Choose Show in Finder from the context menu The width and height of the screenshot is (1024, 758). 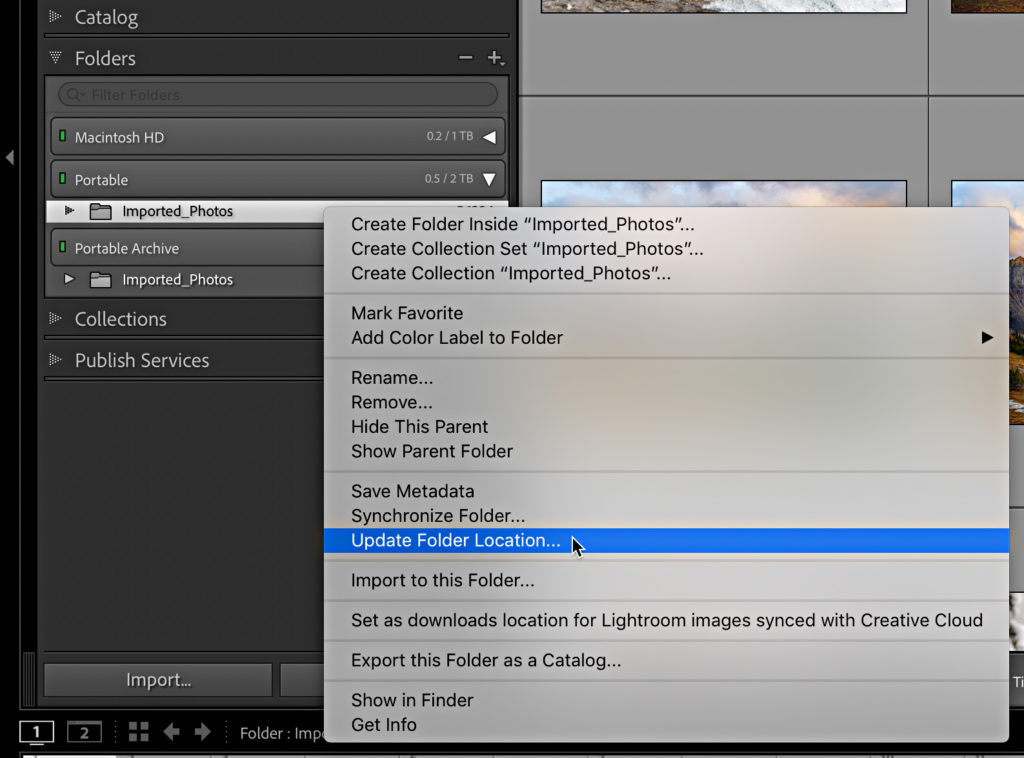411,700
